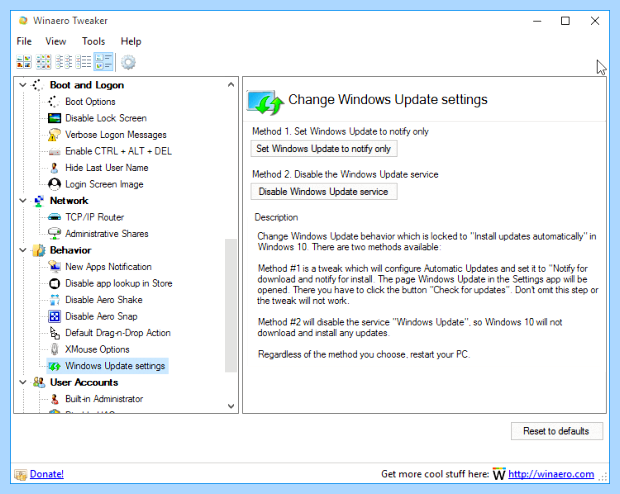Screen dimensions: 620x494
Task: Click the Donate icon in status bar
Action: (x=21, y=474)
